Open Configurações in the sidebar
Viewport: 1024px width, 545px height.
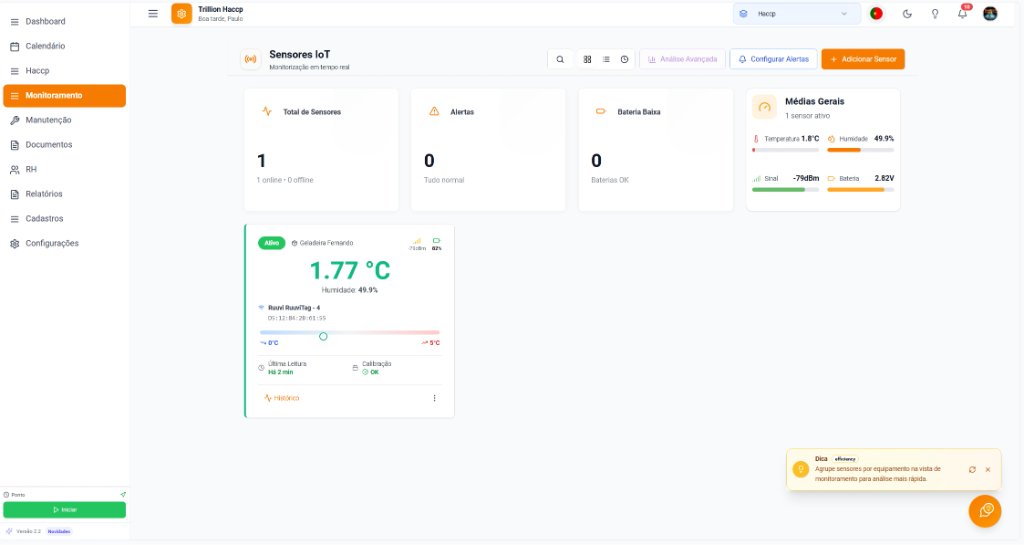pos(64,243)
